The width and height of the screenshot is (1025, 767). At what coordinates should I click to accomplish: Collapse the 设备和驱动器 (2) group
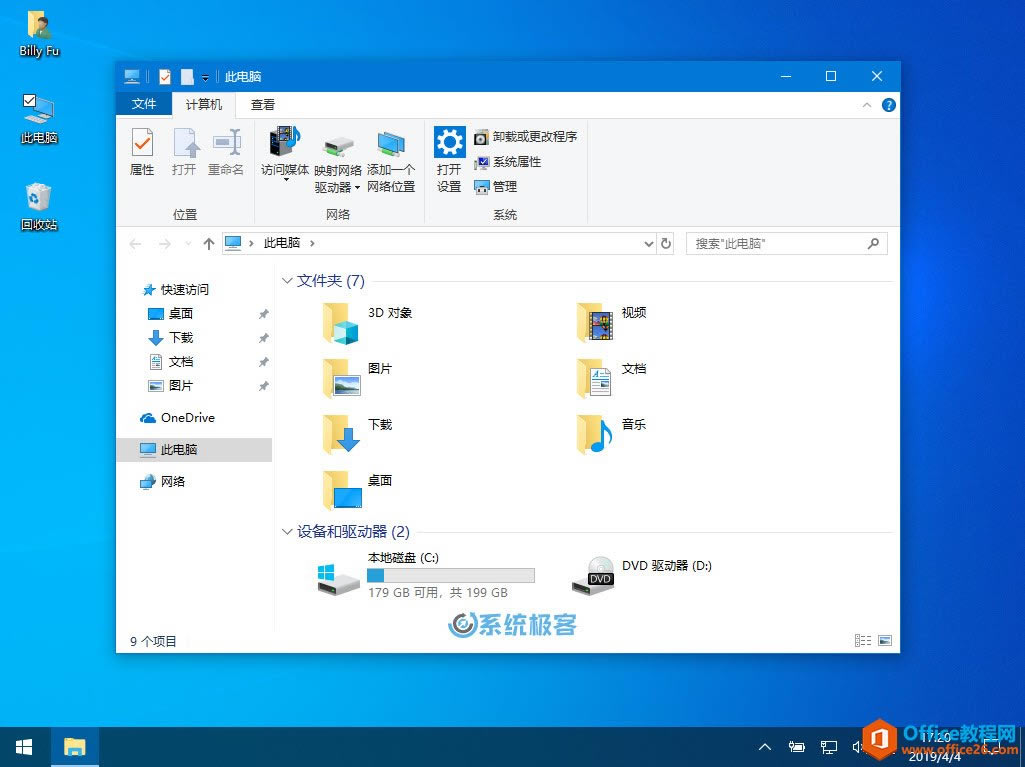286,532
